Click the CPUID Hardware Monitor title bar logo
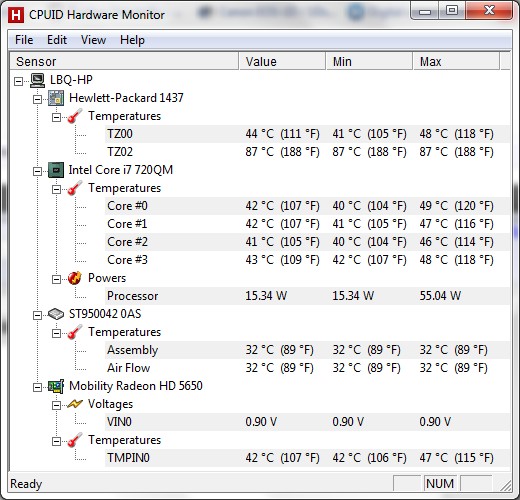 tap(16, 15)
